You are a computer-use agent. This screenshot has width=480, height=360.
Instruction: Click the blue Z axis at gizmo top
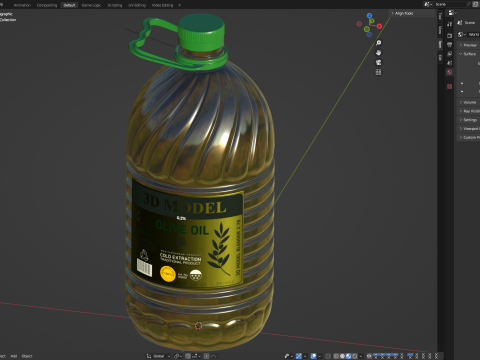point(369,16)
